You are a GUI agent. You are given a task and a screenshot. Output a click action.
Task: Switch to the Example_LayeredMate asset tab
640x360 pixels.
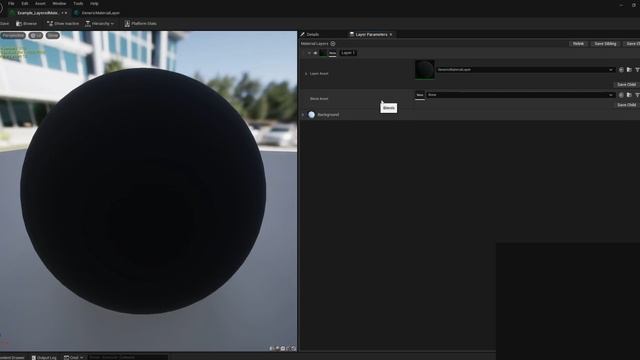pos(37,13)
